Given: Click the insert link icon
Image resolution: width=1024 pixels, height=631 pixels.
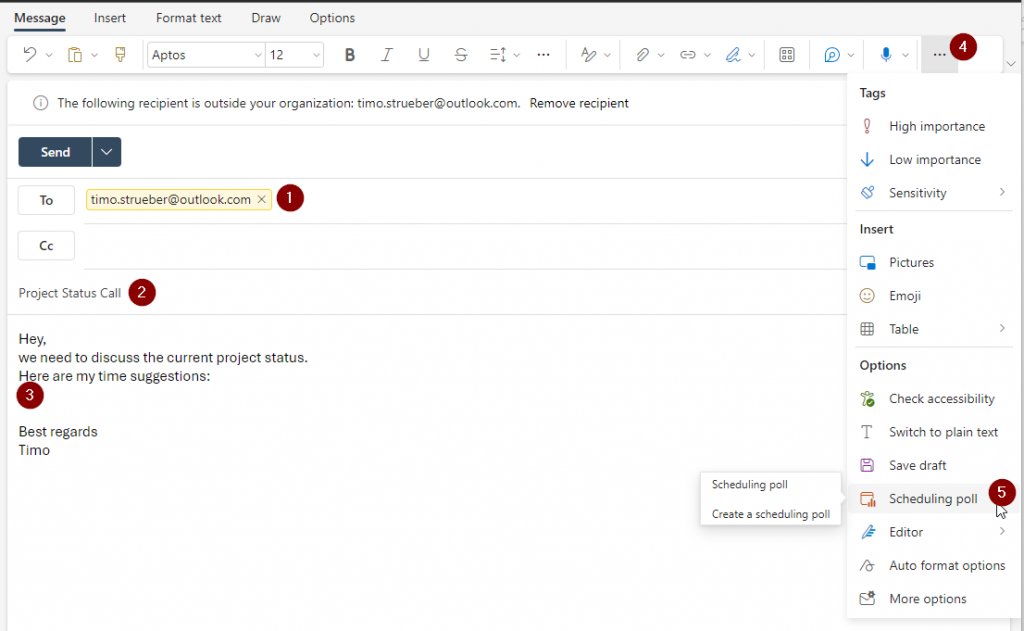Looking at the screenshot, I should point(687,55).
